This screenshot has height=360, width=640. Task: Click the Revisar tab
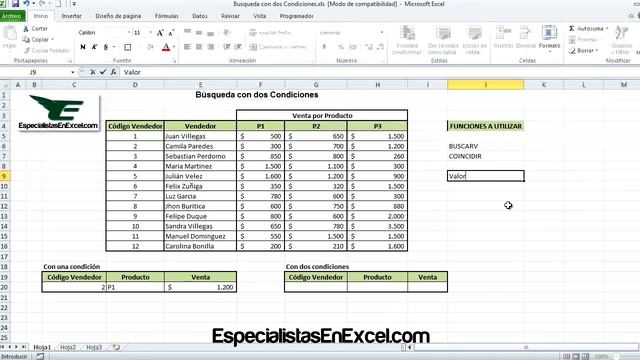point(230,16)
